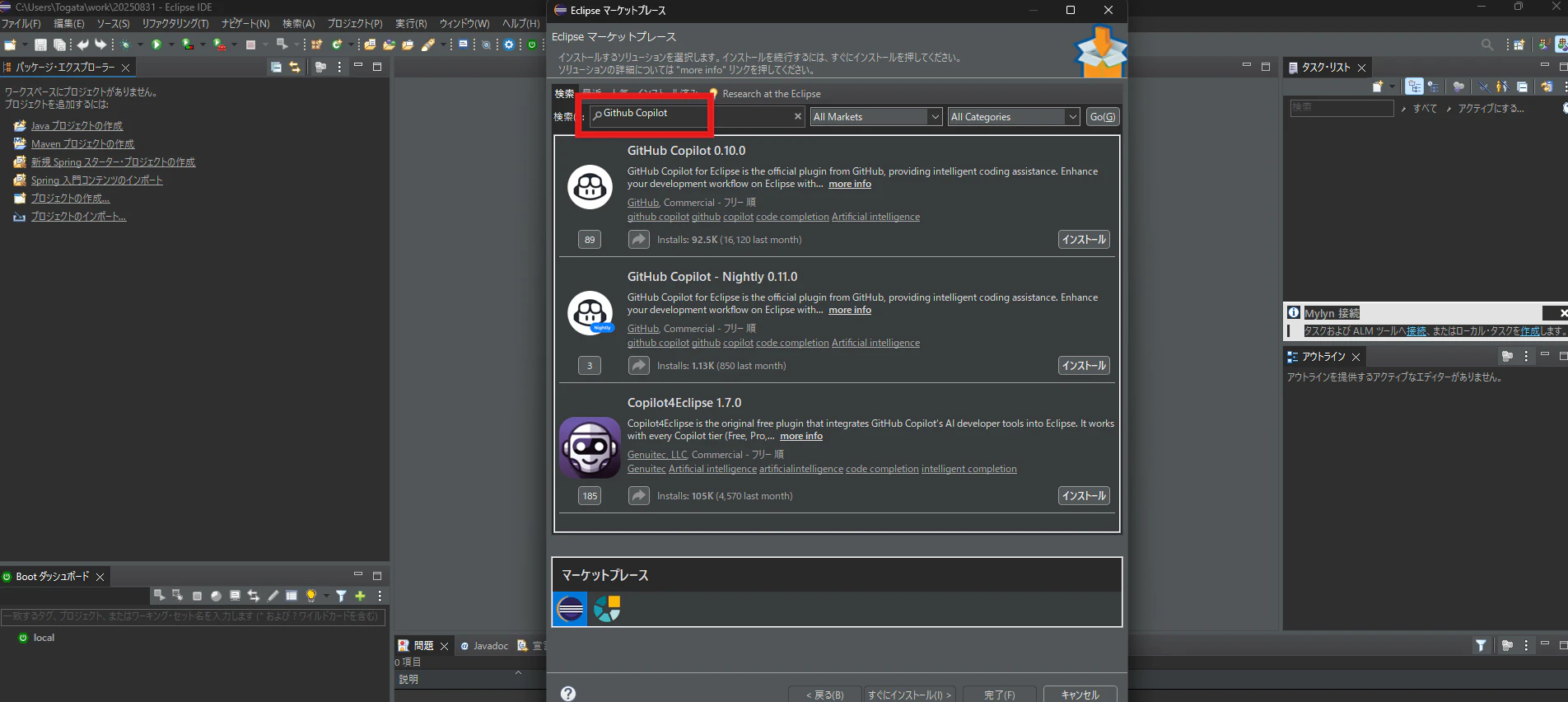
Task: Open the Debug button dropdown arrow
Action: click(x=140, y=44)
